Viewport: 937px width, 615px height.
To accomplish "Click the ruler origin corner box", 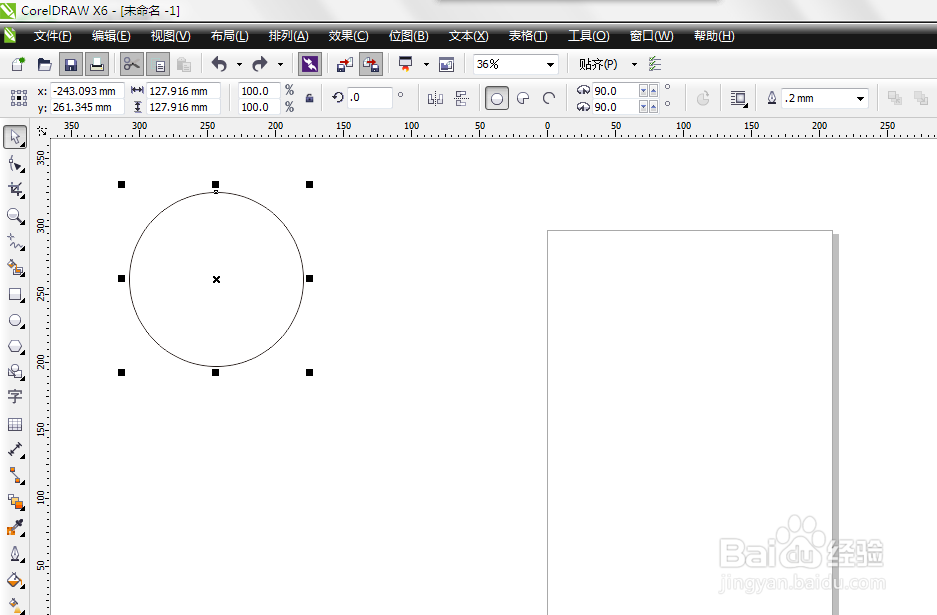I will click(x=41, y=130).
